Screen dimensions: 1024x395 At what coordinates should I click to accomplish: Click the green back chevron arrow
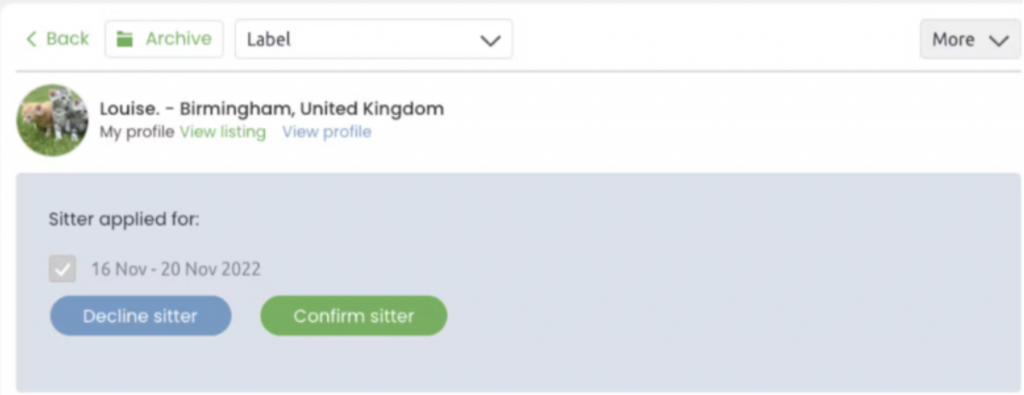[x=31, y=39]
